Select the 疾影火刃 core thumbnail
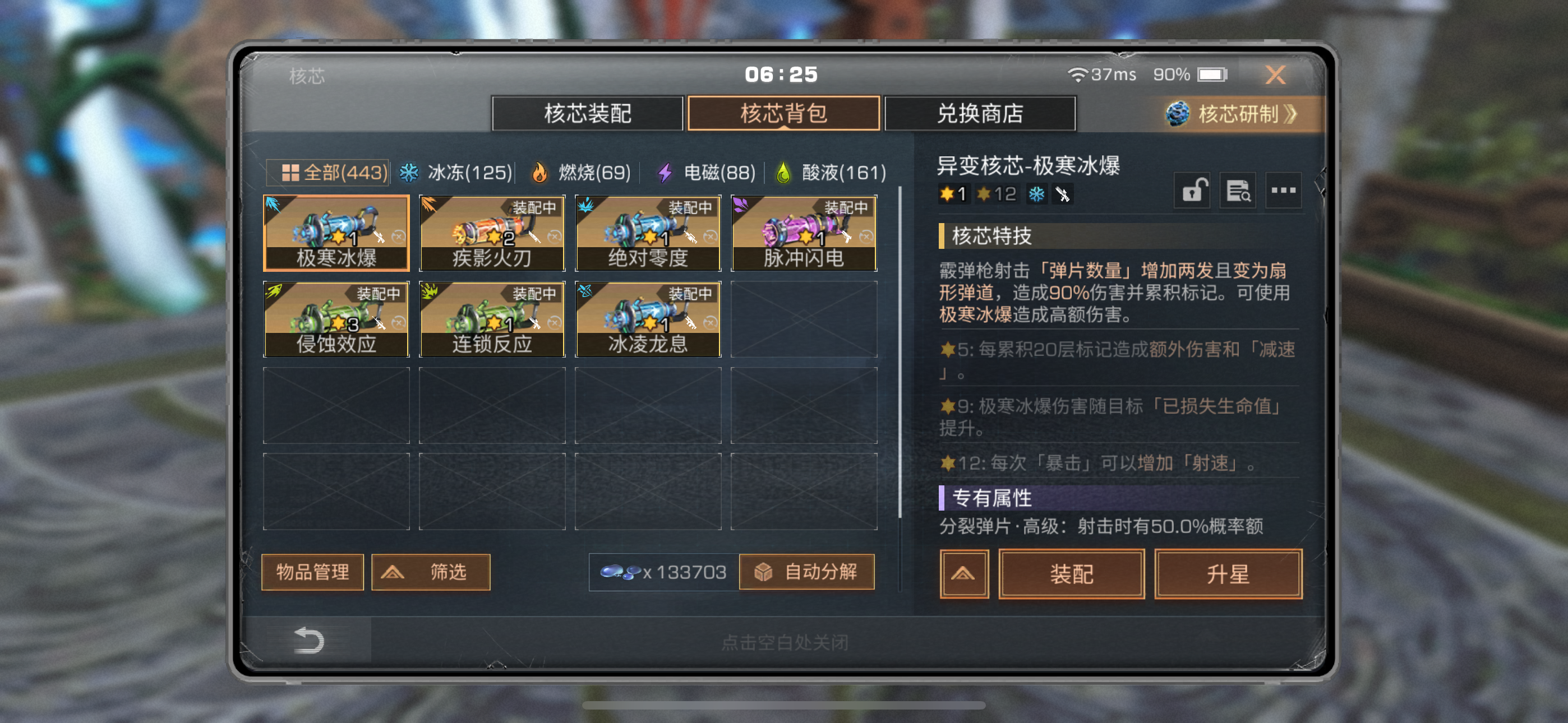This screenshot has width=1568, height=723. pyautogui.click(x=492, y=233)
